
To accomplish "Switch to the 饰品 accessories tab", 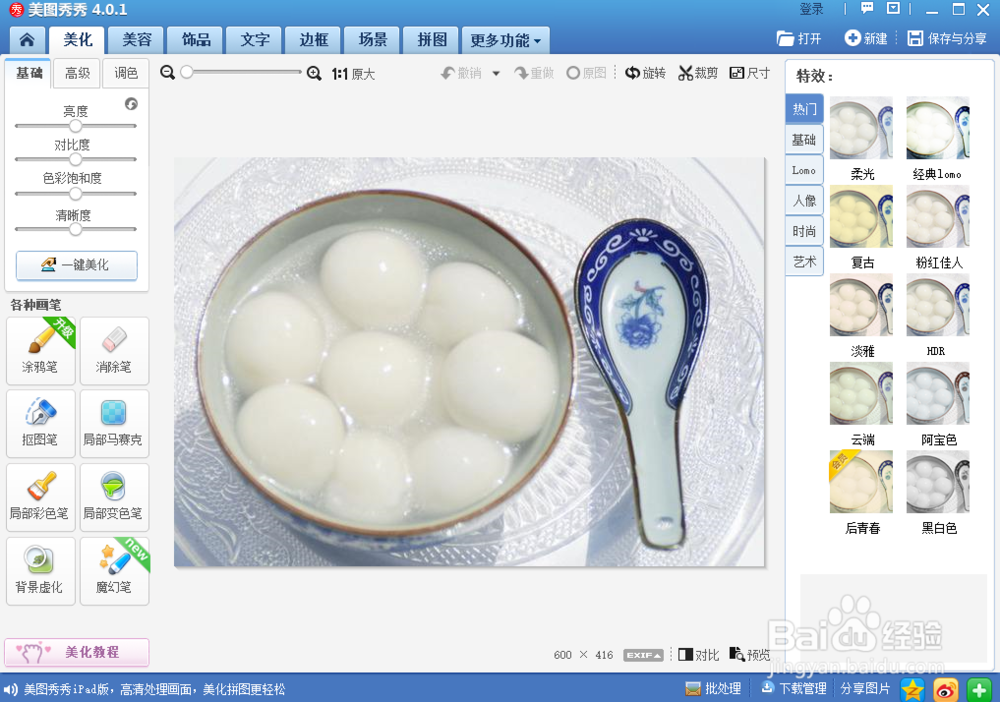I will point(195,40).
